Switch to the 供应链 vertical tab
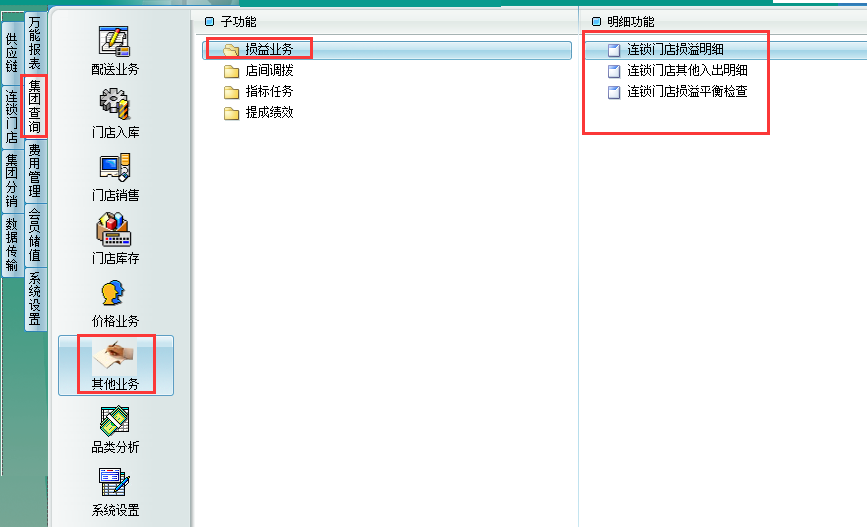 [12, 53]
